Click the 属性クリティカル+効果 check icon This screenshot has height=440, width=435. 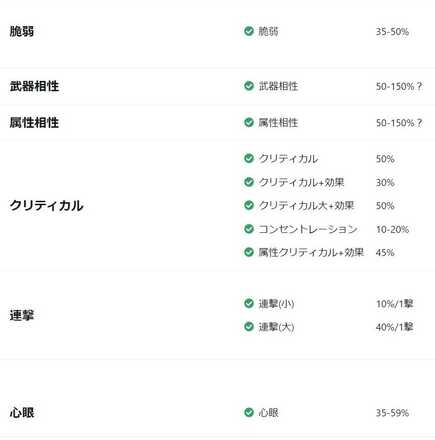coord(249,252)
